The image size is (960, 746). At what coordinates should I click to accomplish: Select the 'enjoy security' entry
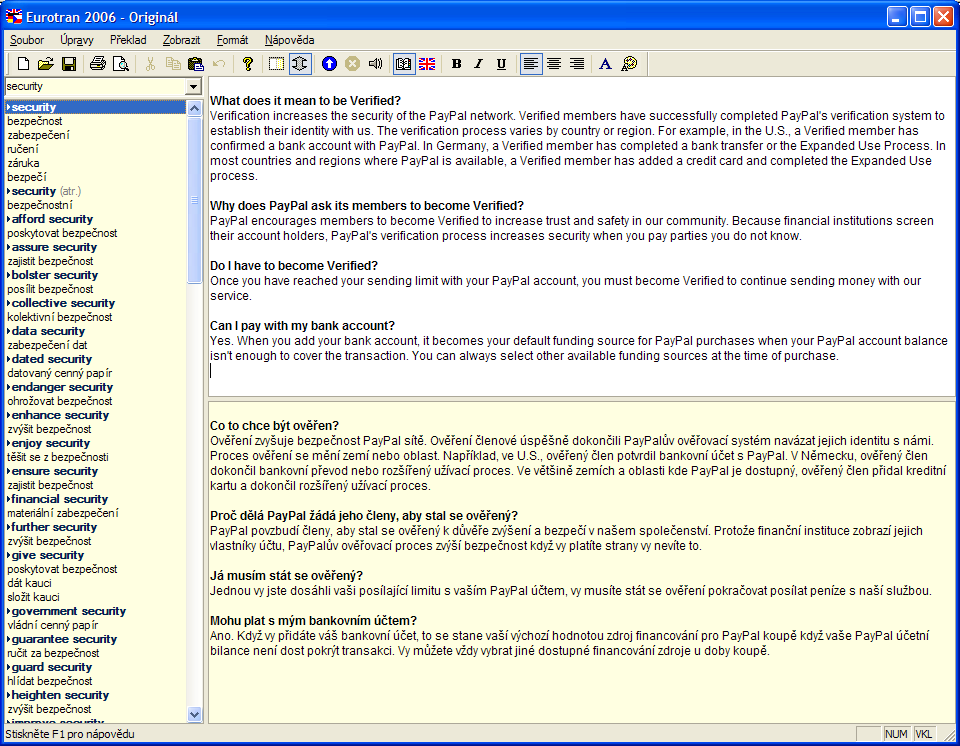[50, 443]
